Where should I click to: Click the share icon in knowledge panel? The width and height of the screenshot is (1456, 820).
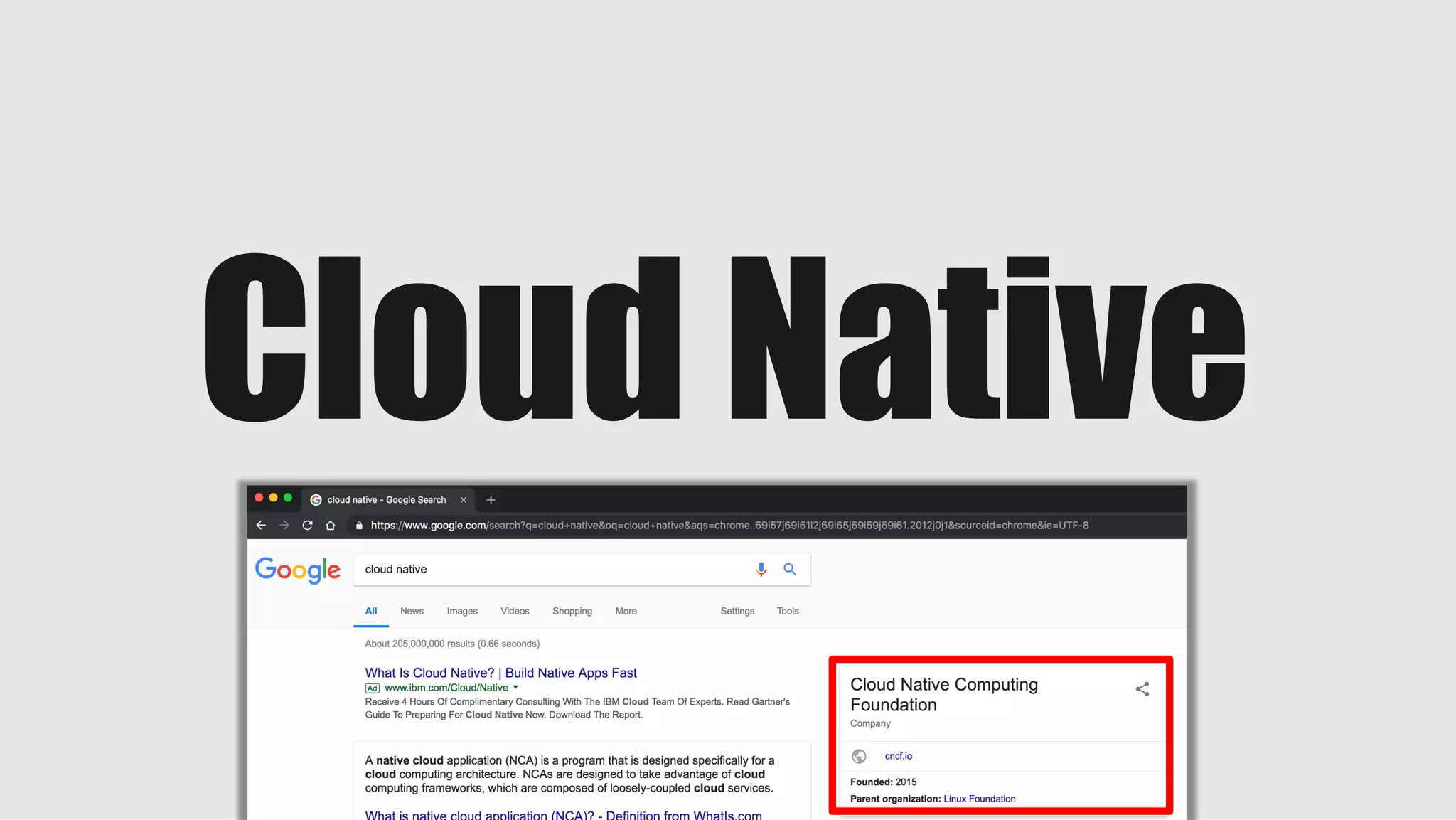(x=1142, y=688)
